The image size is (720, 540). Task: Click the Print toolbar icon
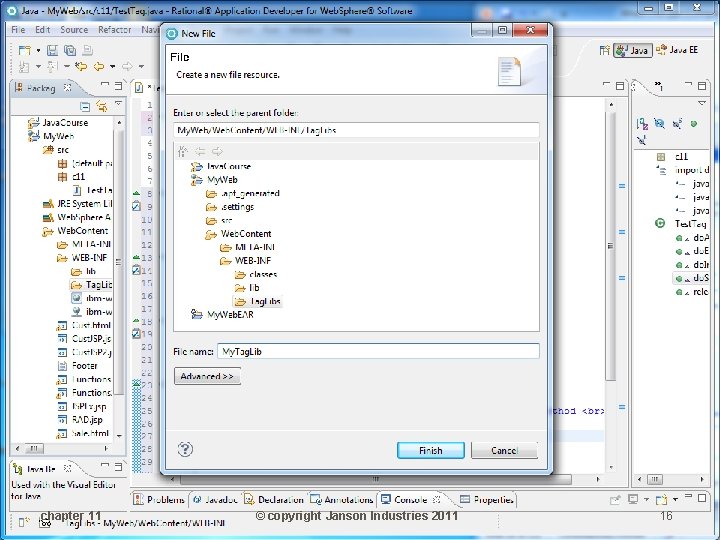87,50
